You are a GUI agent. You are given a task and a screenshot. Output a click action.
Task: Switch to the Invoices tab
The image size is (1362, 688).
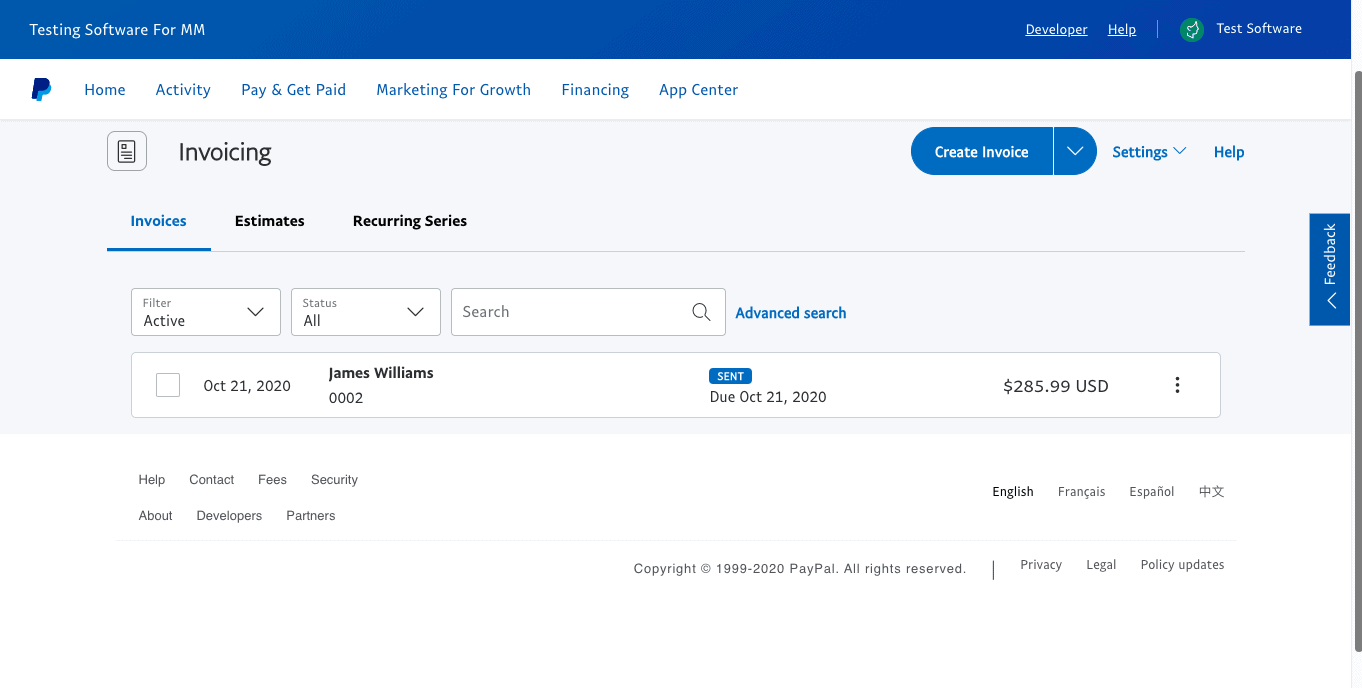tap(159, 221)
